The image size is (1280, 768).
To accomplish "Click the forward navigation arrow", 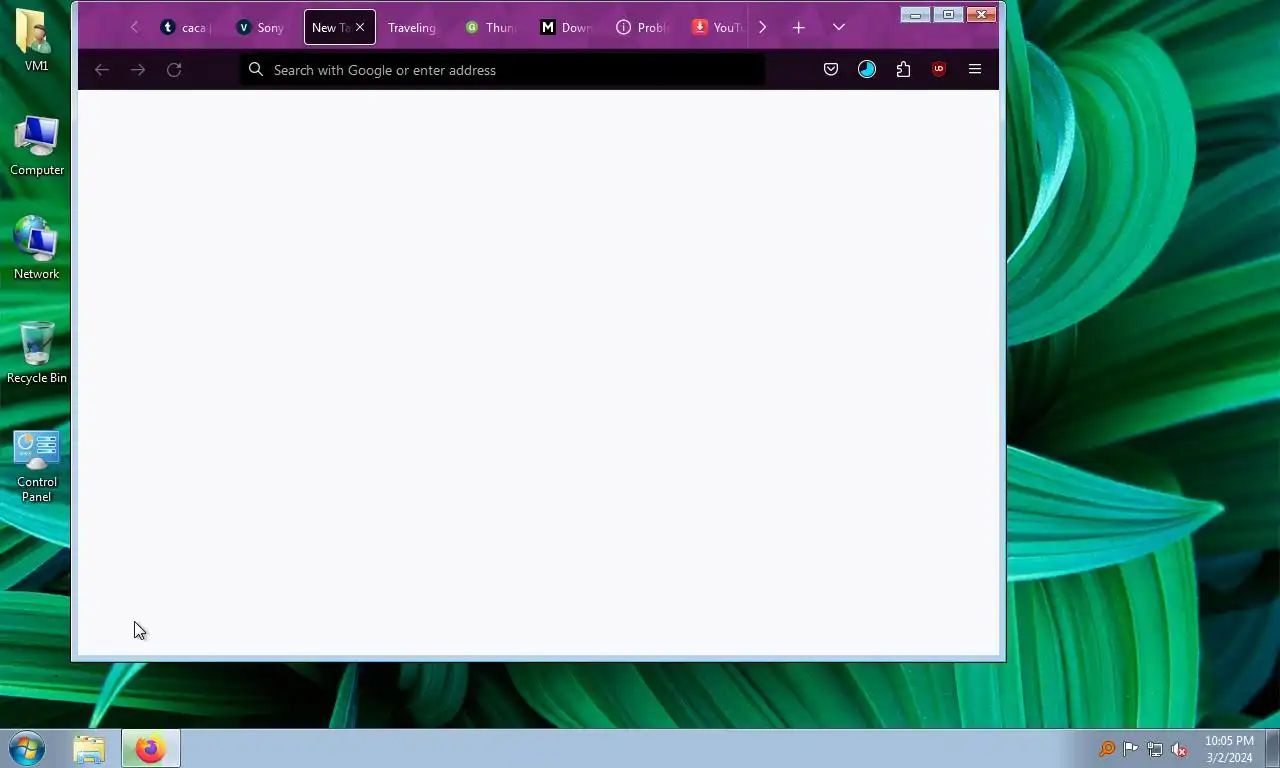I will (138, 69).
